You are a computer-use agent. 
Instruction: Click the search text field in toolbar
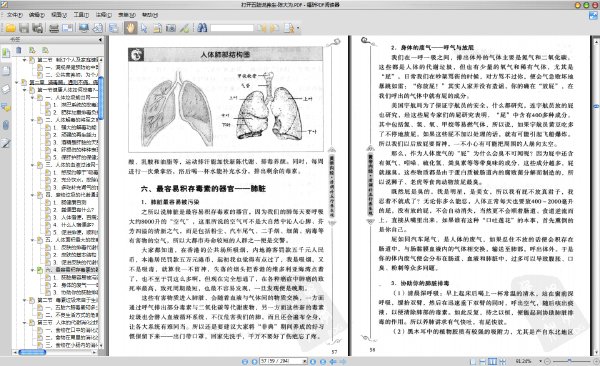232,28
